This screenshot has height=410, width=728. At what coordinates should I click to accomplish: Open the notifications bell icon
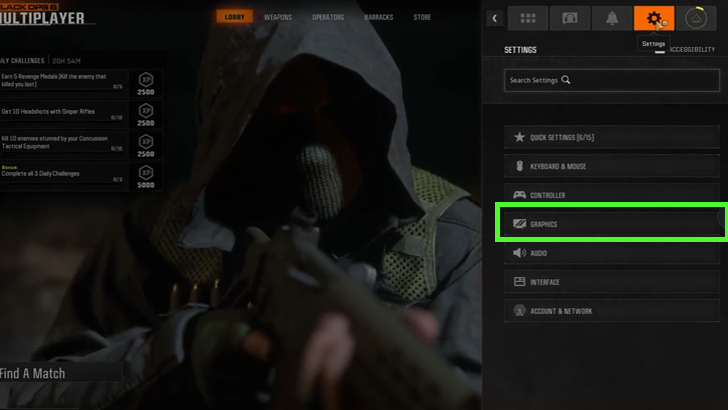point(612,18)
